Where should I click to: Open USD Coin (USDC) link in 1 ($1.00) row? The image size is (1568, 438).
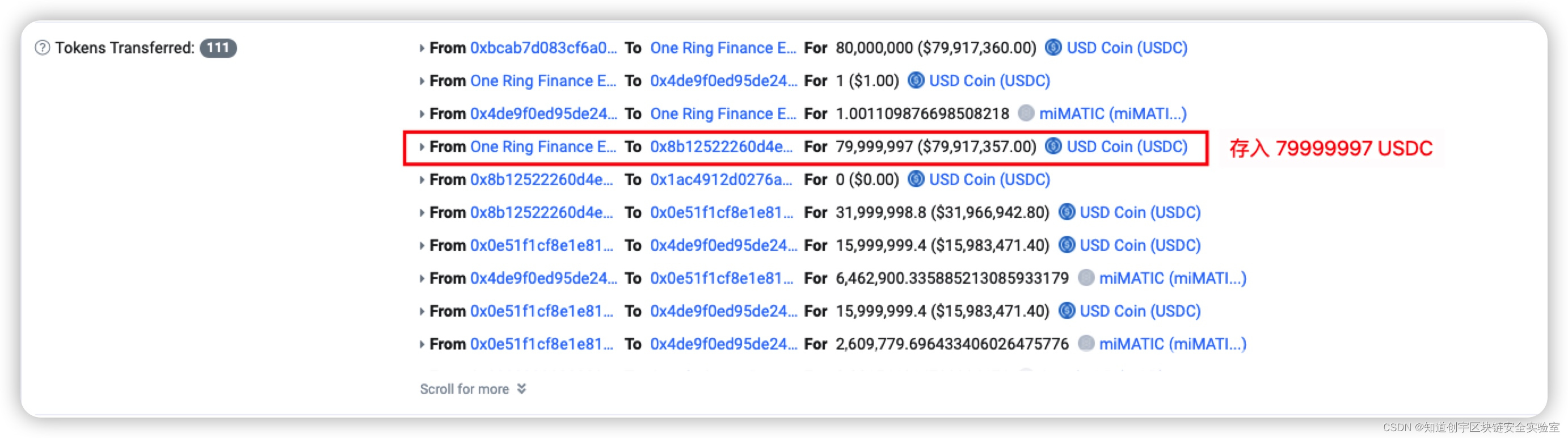pos(989,81)
